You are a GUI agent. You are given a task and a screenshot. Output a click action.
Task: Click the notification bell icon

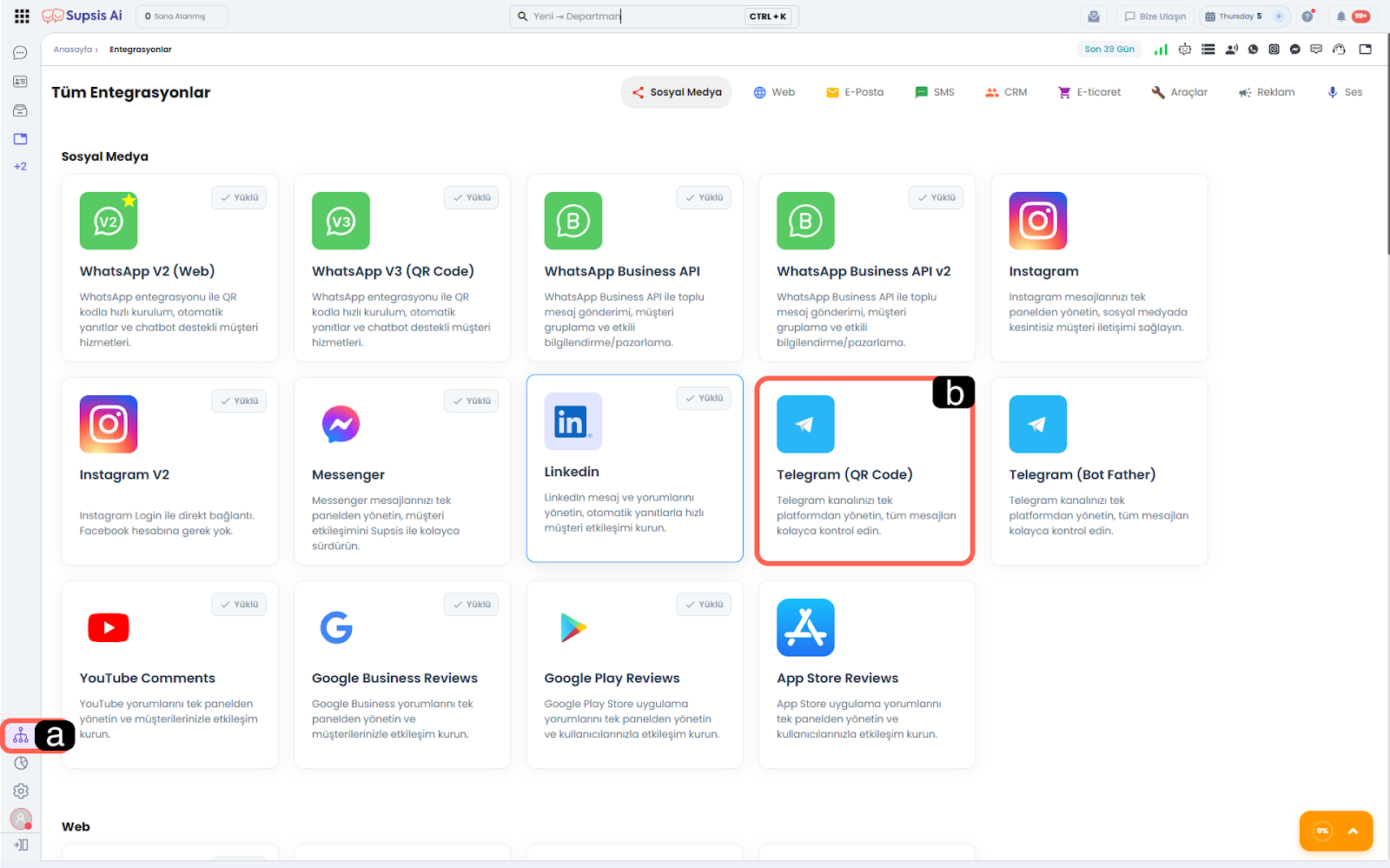coord(1340,17)
